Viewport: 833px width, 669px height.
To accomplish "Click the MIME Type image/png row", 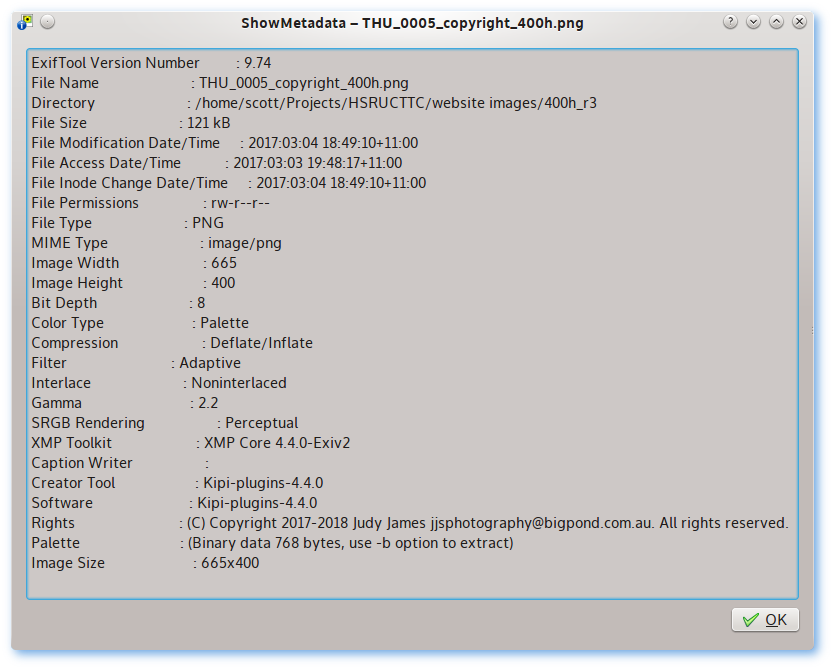I will point(156,243).
